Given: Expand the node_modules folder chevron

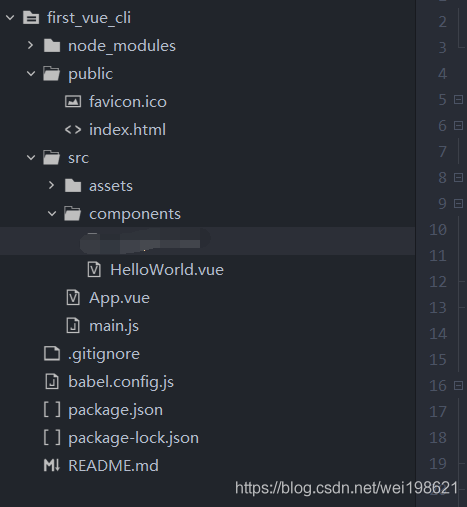Looking at the screenshot, I should coord(30,45).
